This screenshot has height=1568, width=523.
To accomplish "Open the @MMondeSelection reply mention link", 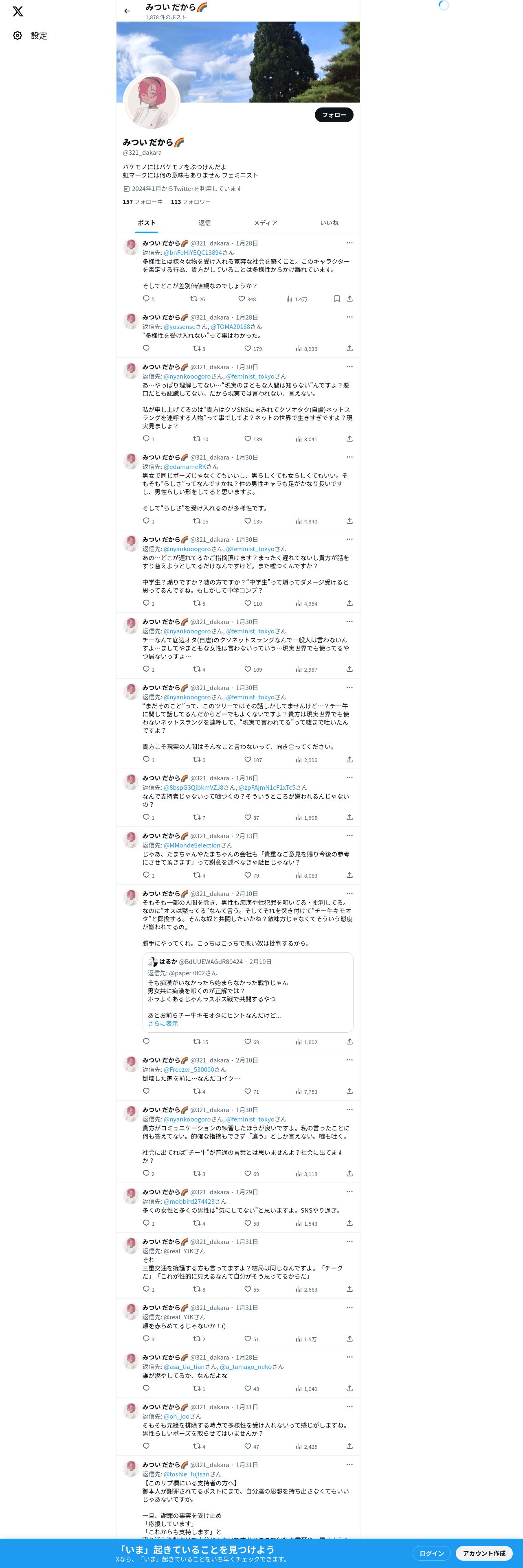I will pyautogui.click(x=192, y=845).
